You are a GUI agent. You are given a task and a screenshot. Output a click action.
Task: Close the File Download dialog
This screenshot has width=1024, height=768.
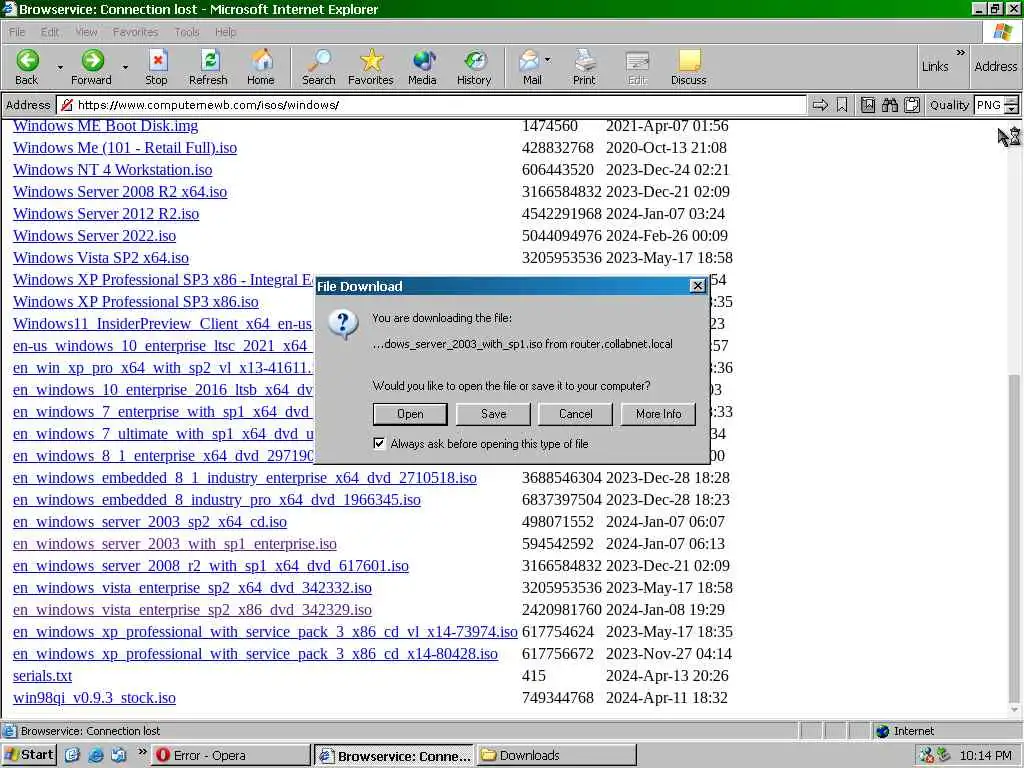pos(697,285)
